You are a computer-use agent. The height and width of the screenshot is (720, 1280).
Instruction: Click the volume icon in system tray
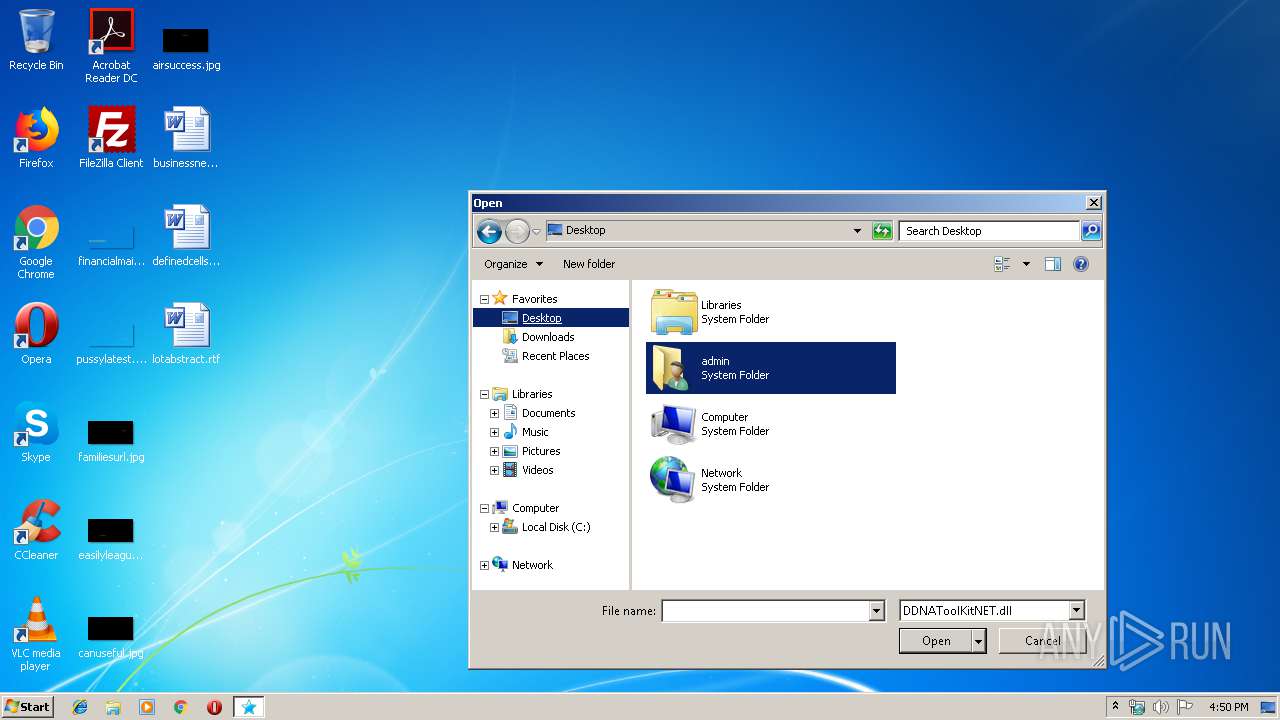click(x=1161, y=707)
